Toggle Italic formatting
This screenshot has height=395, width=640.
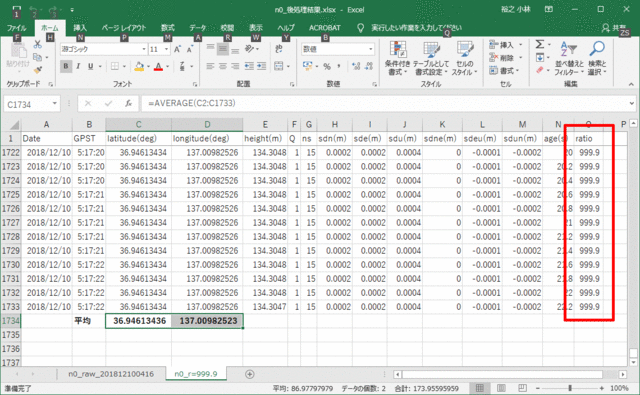(78, 66)
